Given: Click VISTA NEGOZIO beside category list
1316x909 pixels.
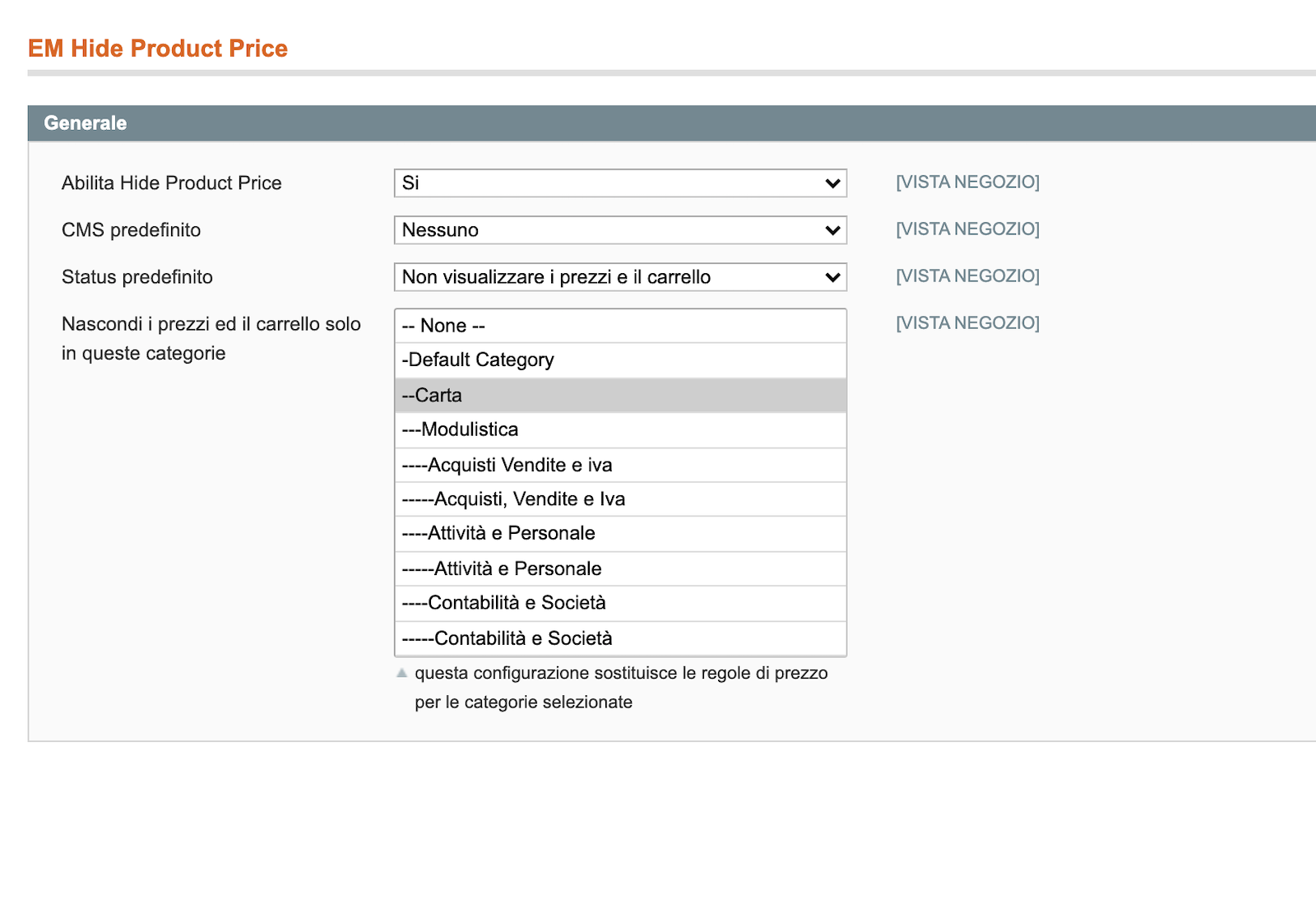Looking at the screenshot, I should (967, 322).
